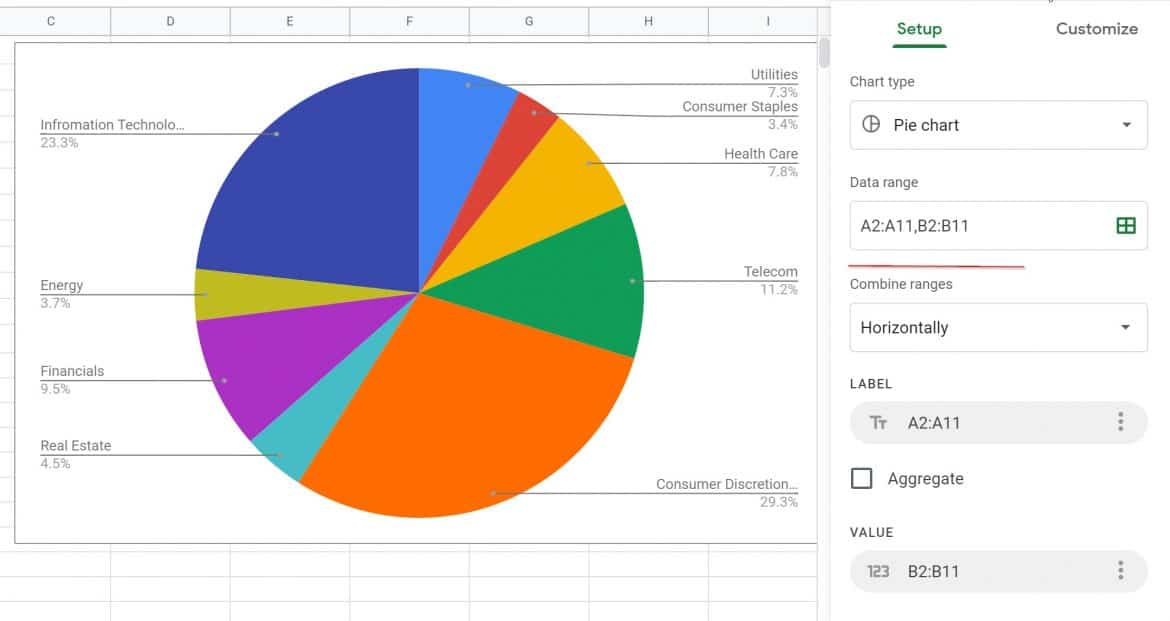Screen dimensions: 1170x621
Task: Toggle Aggregate off after checking it
Action: coord(861,478)
